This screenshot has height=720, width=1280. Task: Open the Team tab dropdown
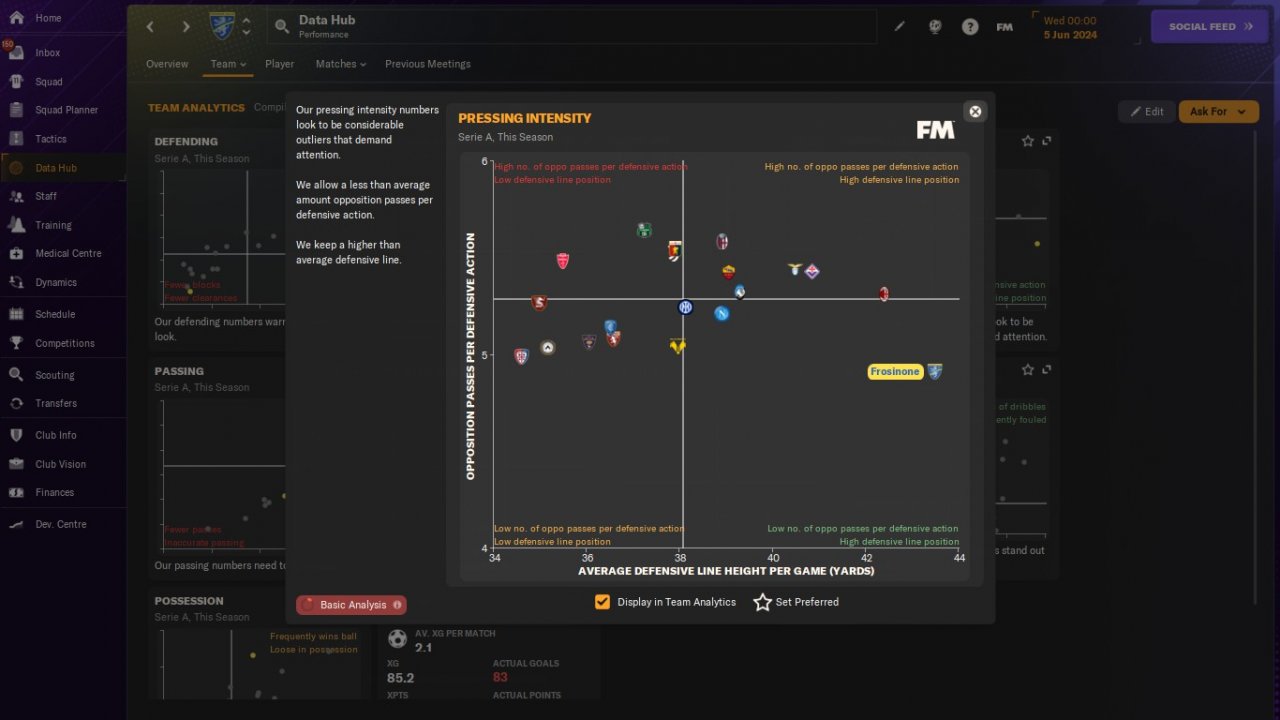click(x=228, y=64)
